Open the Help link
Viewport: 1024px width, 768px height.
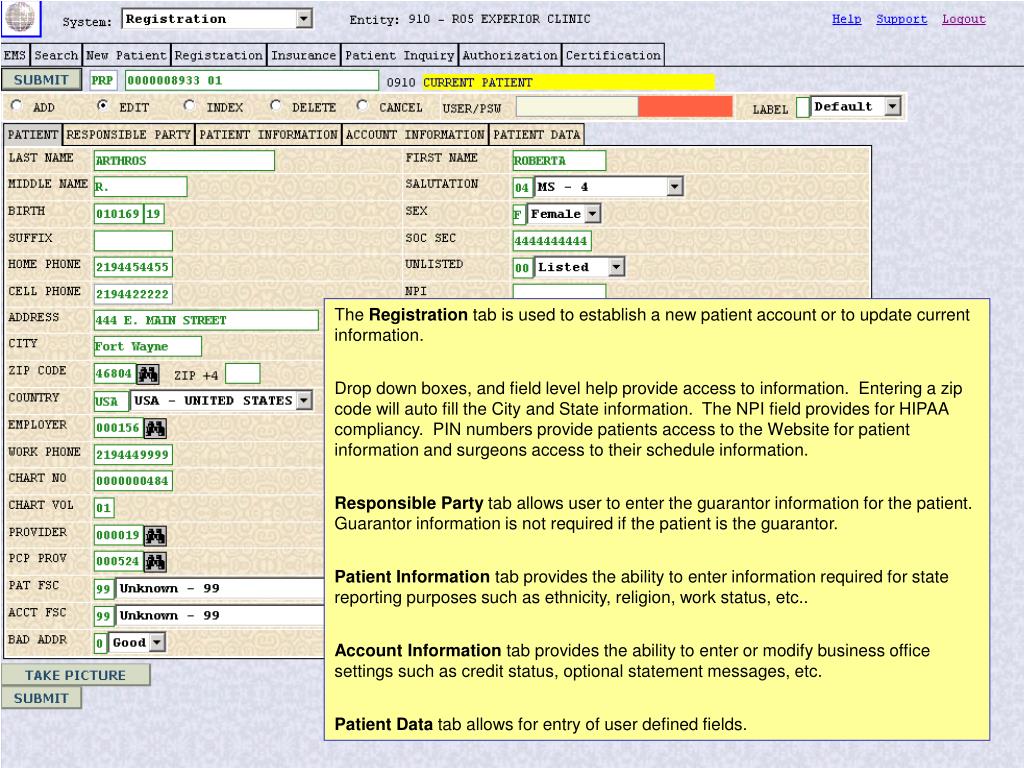[846, 19]
